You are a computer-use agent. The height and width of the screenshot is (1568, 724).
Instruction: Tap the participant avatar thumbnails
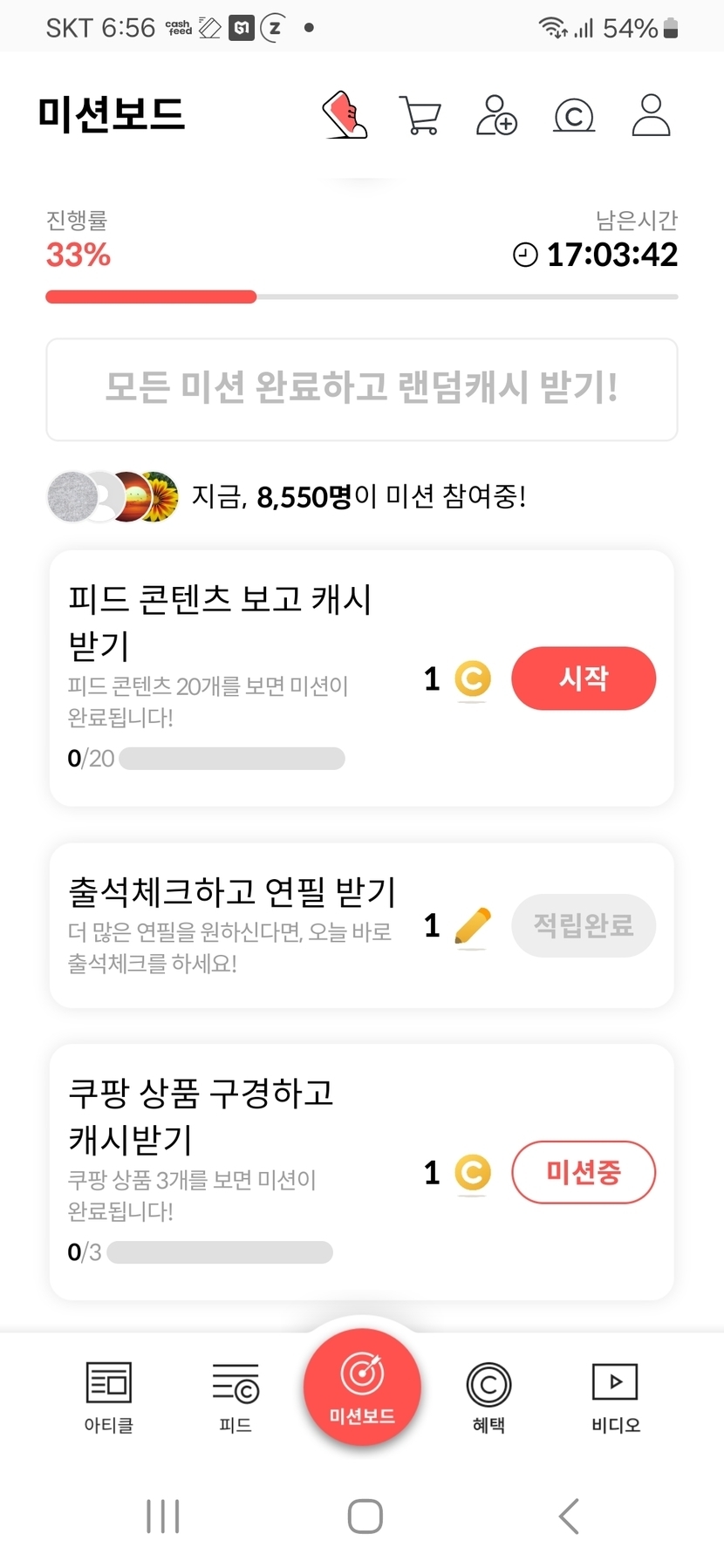pyautogui.click(x=113, y=497)
